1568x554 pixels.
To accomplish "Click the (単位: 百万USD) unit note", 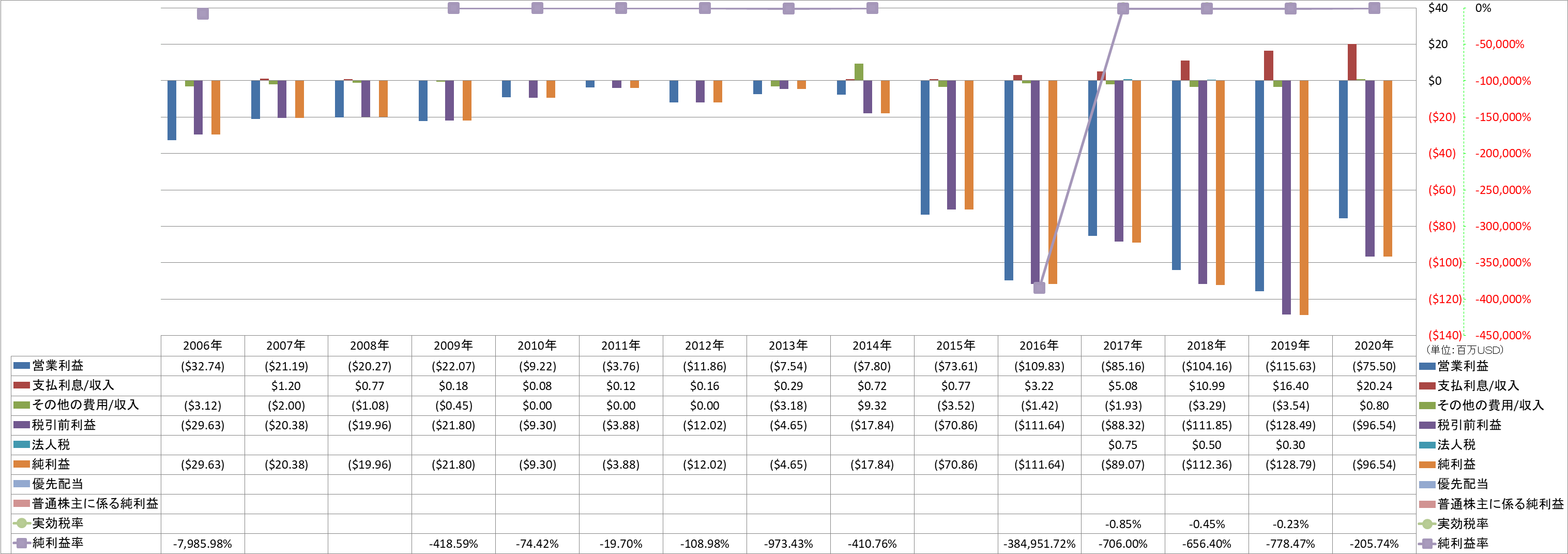I will pos(1465,350).
